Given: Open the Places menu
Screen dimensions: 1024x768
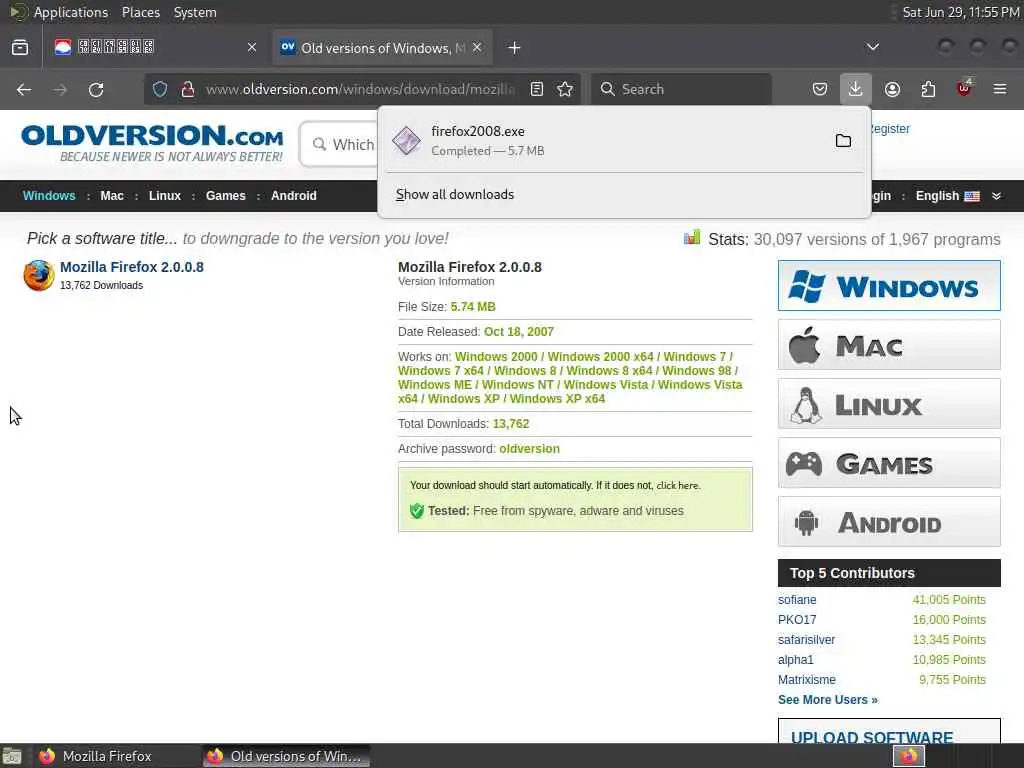Looking at the screenshot, I should 140,12.
